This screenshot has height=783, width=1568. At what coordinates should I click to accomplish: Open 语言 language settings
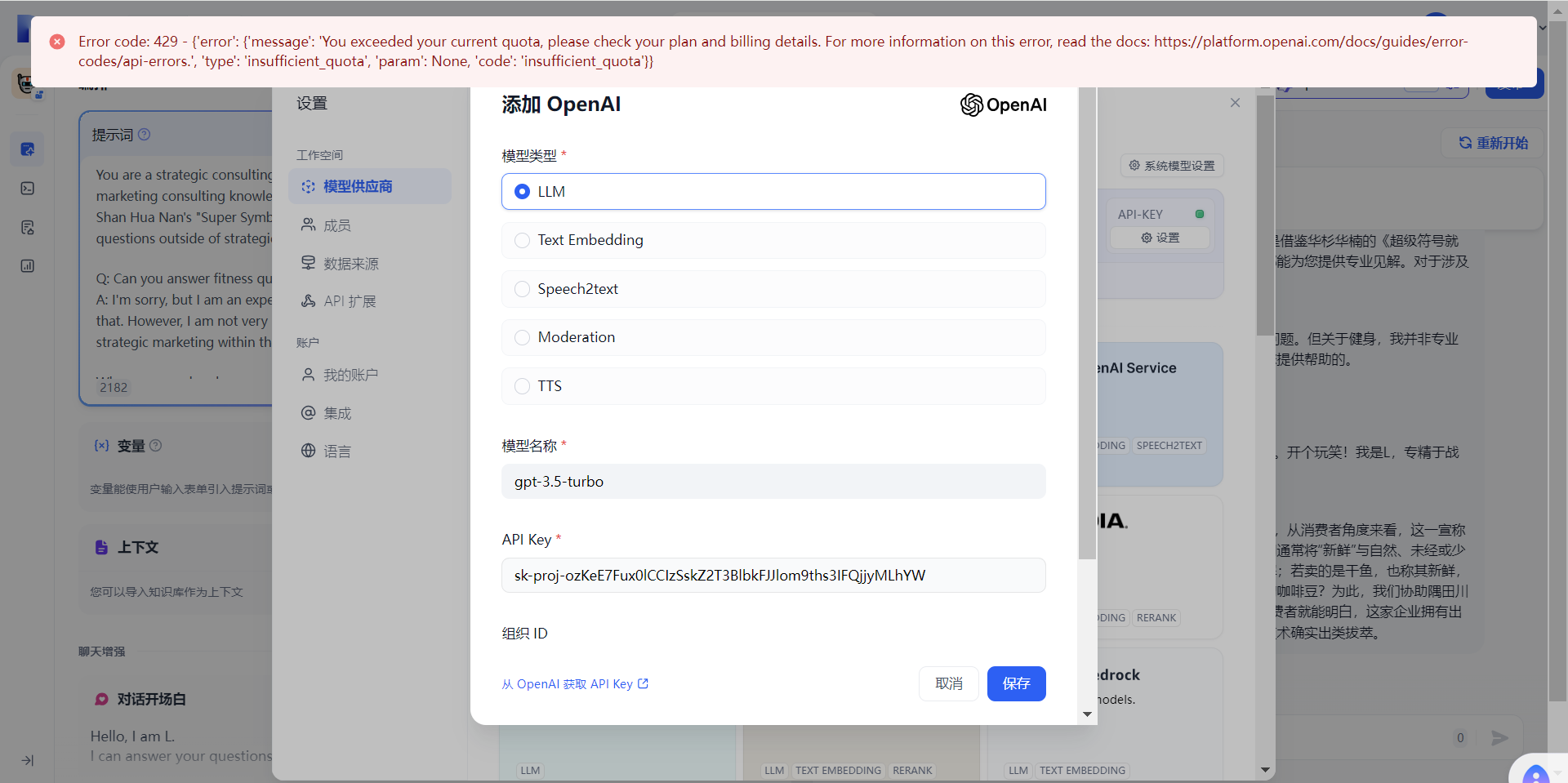(369, 451)
